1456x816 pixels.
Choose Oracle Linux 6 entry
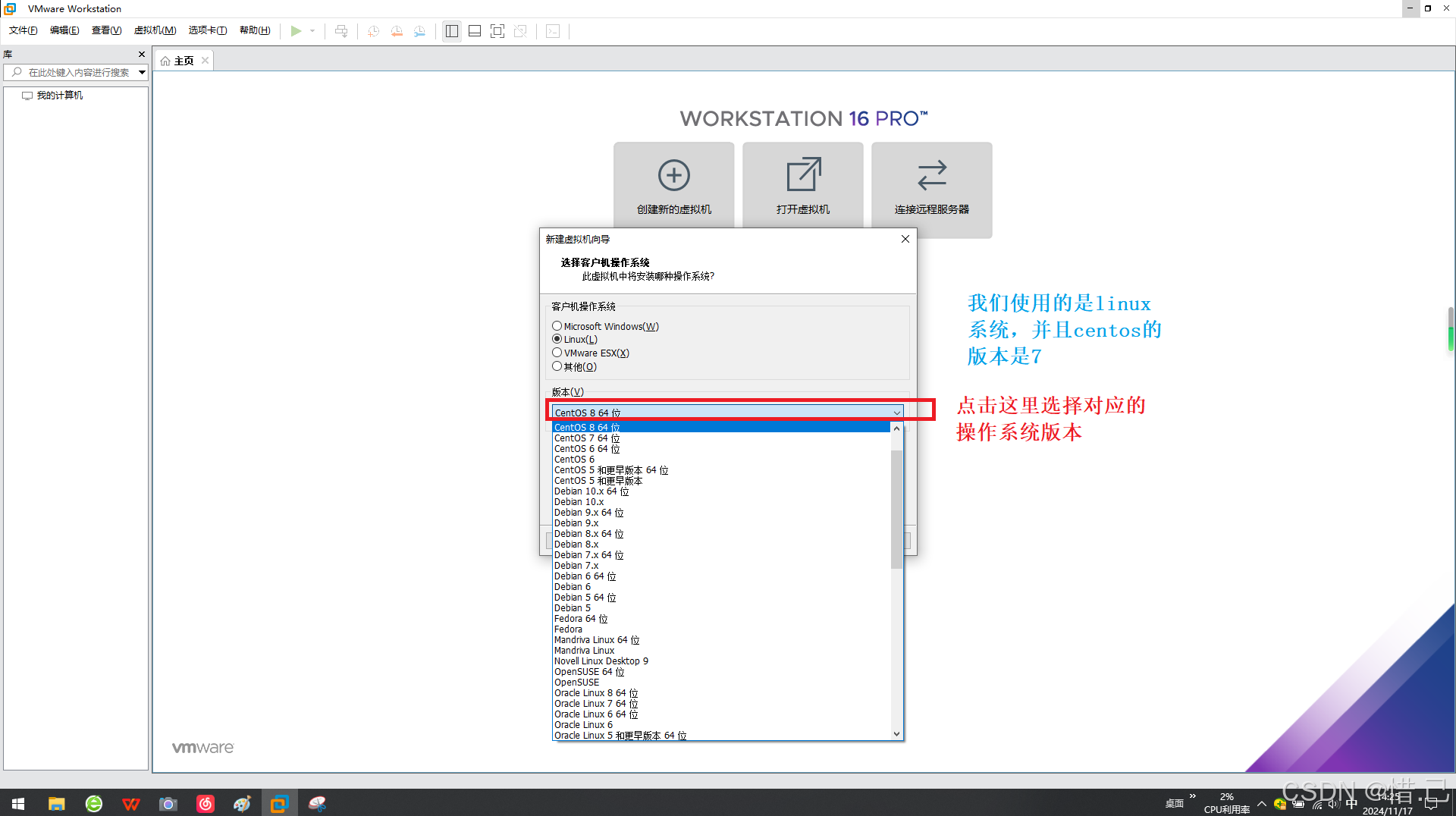pos(721,725)
